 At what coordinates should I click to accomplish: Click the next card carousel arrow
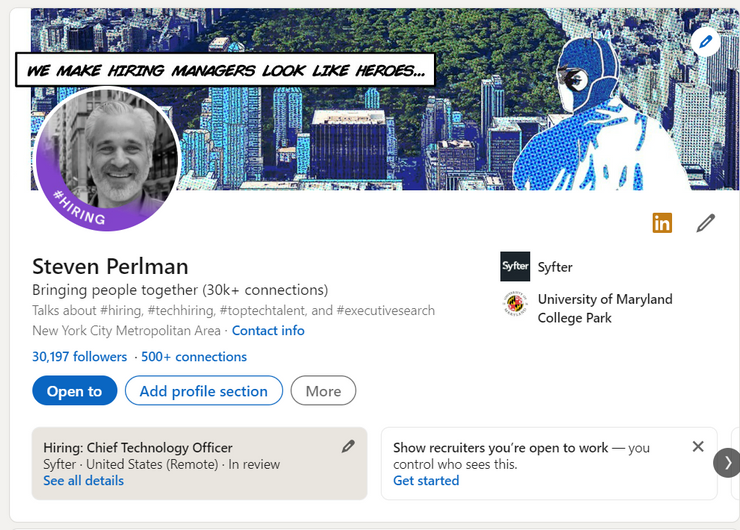[x=727, y=463]
